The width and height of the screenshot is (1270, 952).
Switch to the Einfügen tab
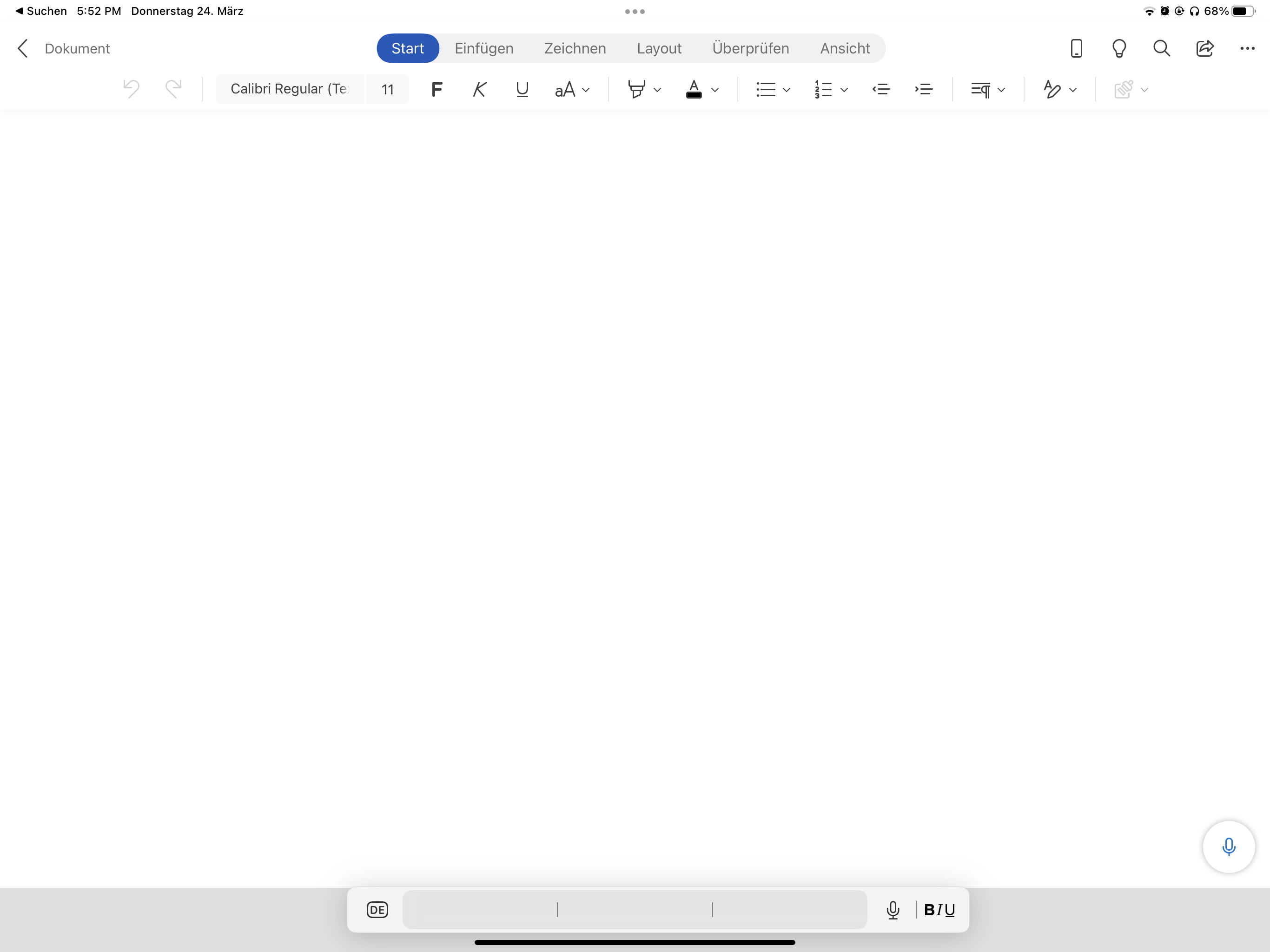pos(483,48)
